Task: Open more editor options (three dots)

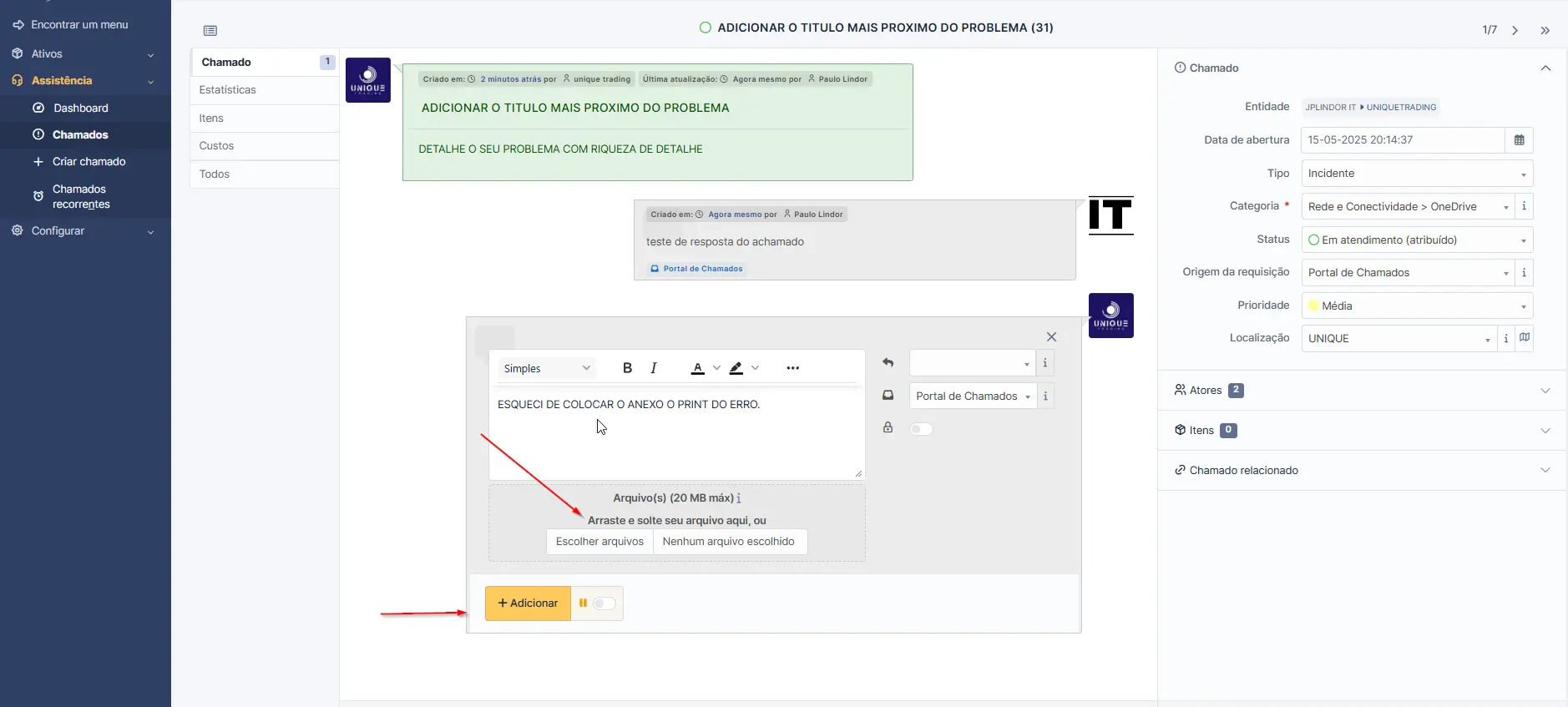Action: pyautogui.click(x=792, y=368)
